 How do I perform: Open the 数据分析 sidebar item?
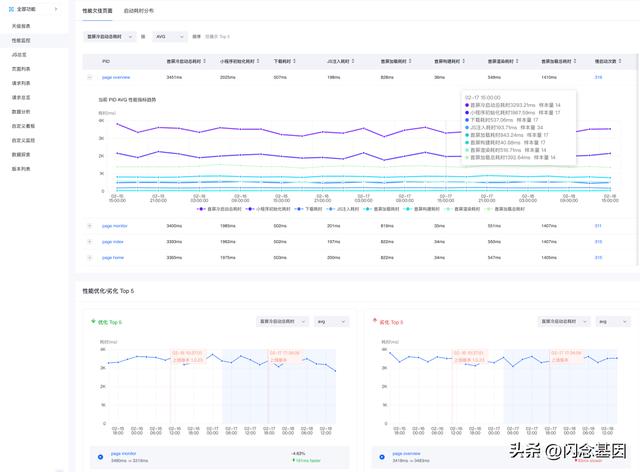tap(21, 111)
